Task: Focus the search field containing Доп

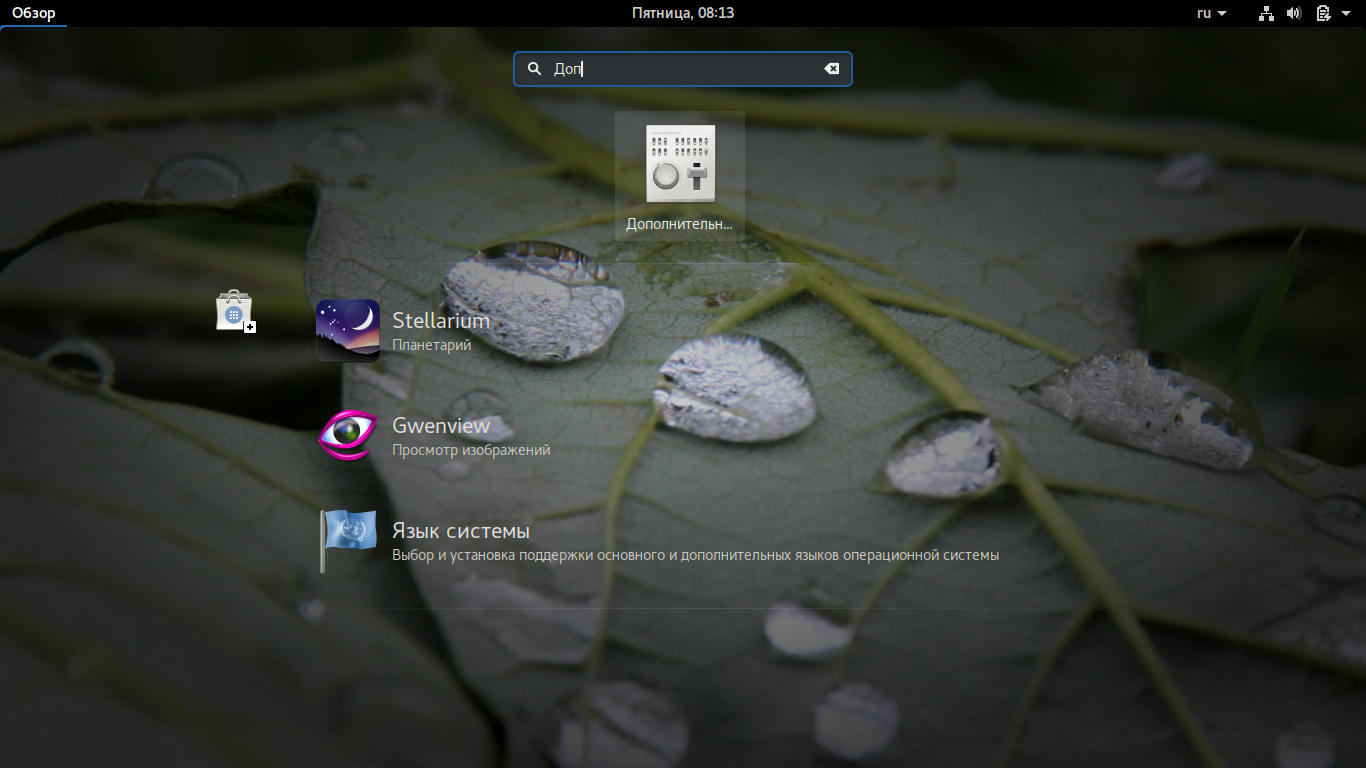Action: (683, 69)
